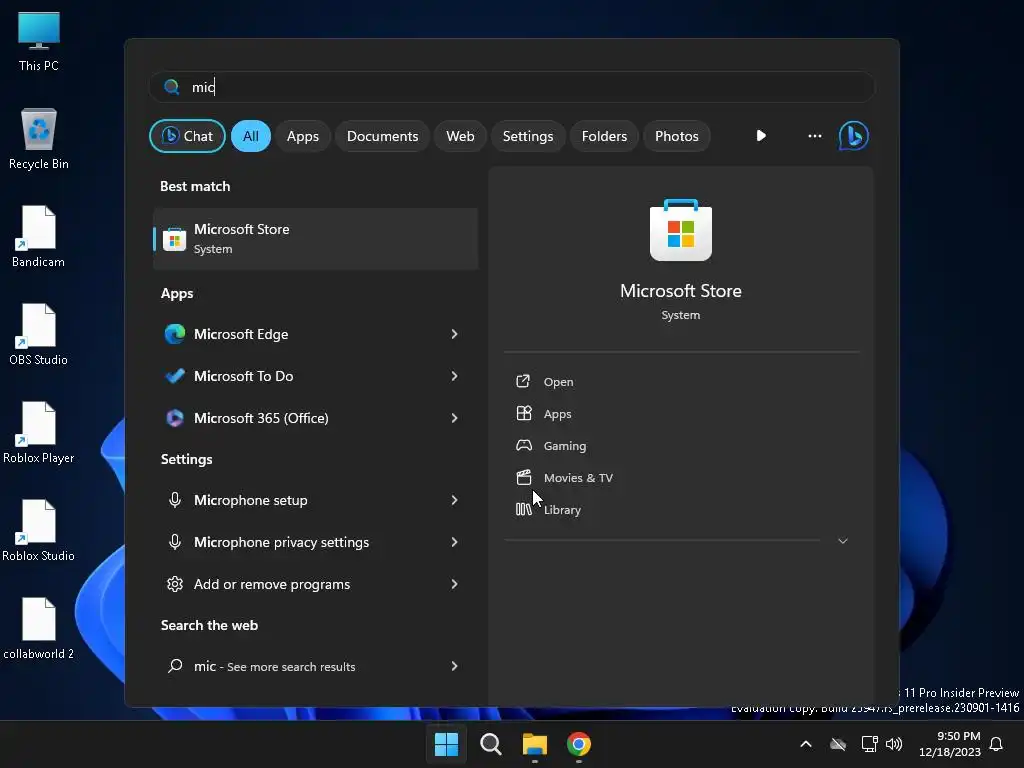Click the search magnifier icon in search box
1024x768 pixels.
pos(172,87)
